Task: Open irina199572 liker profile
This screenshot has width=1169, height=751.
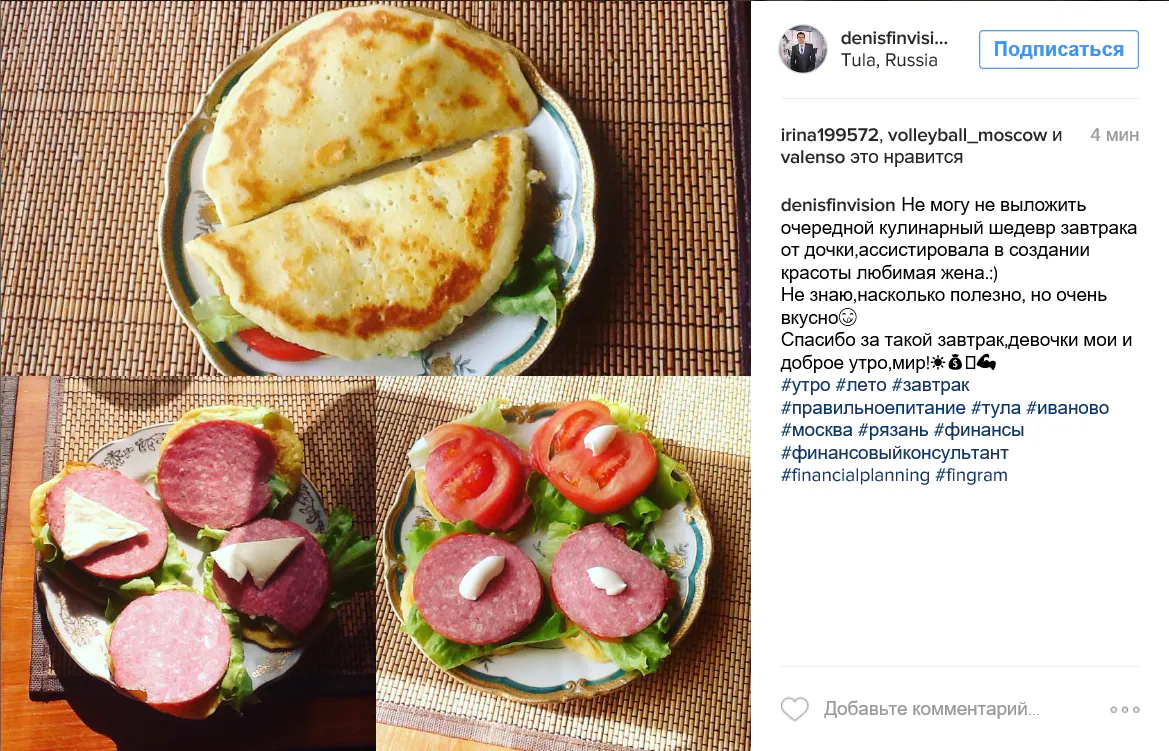Action: click(x=829, y=135)
